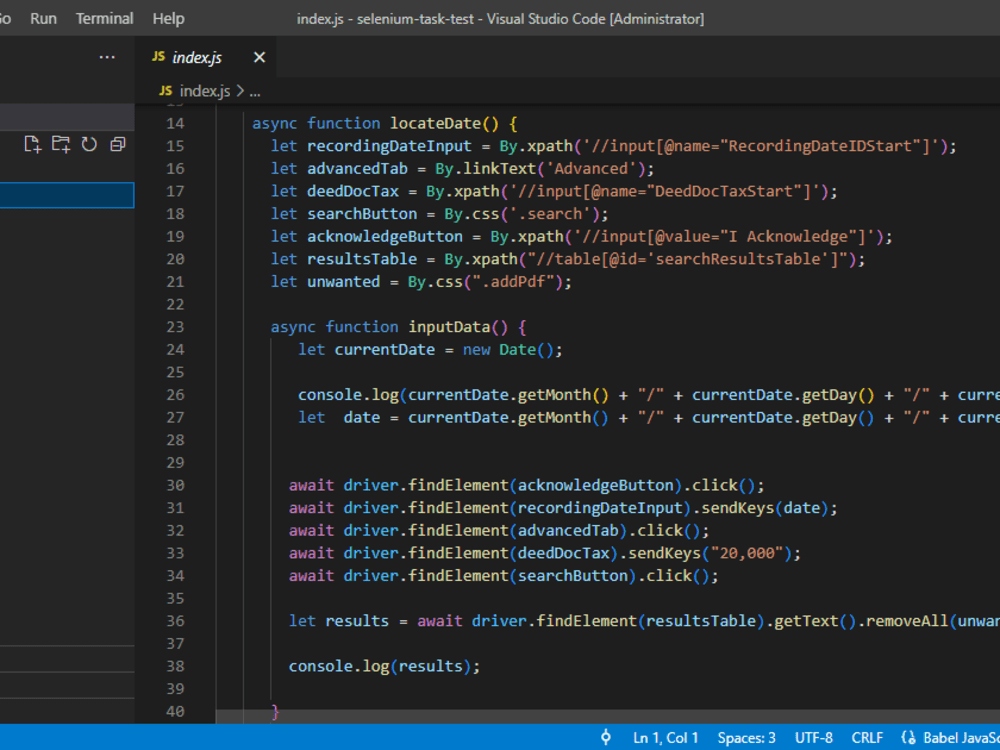This screenshot has height=750, width=1000.
Task: Click the JS icon in the breadcrumb bar
Action: [x=164, y=91]
